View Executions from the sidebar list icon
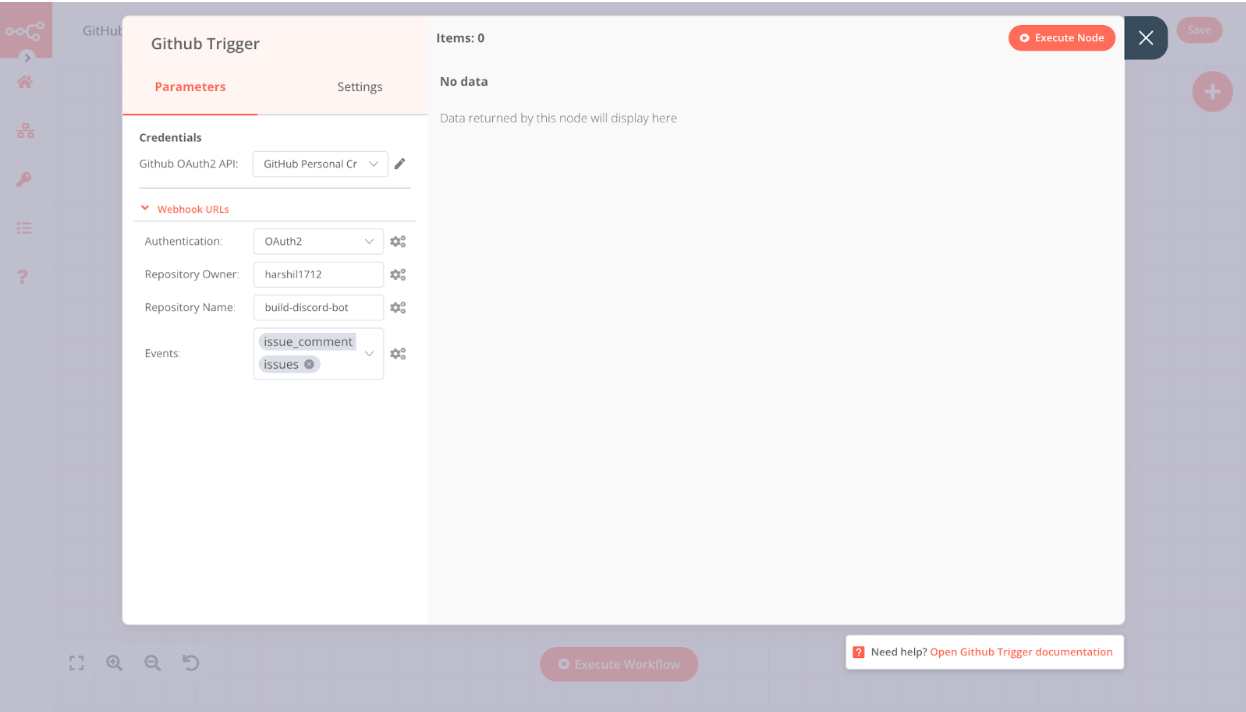Viewport: 1246px width, 712px height. click(24, 228)
